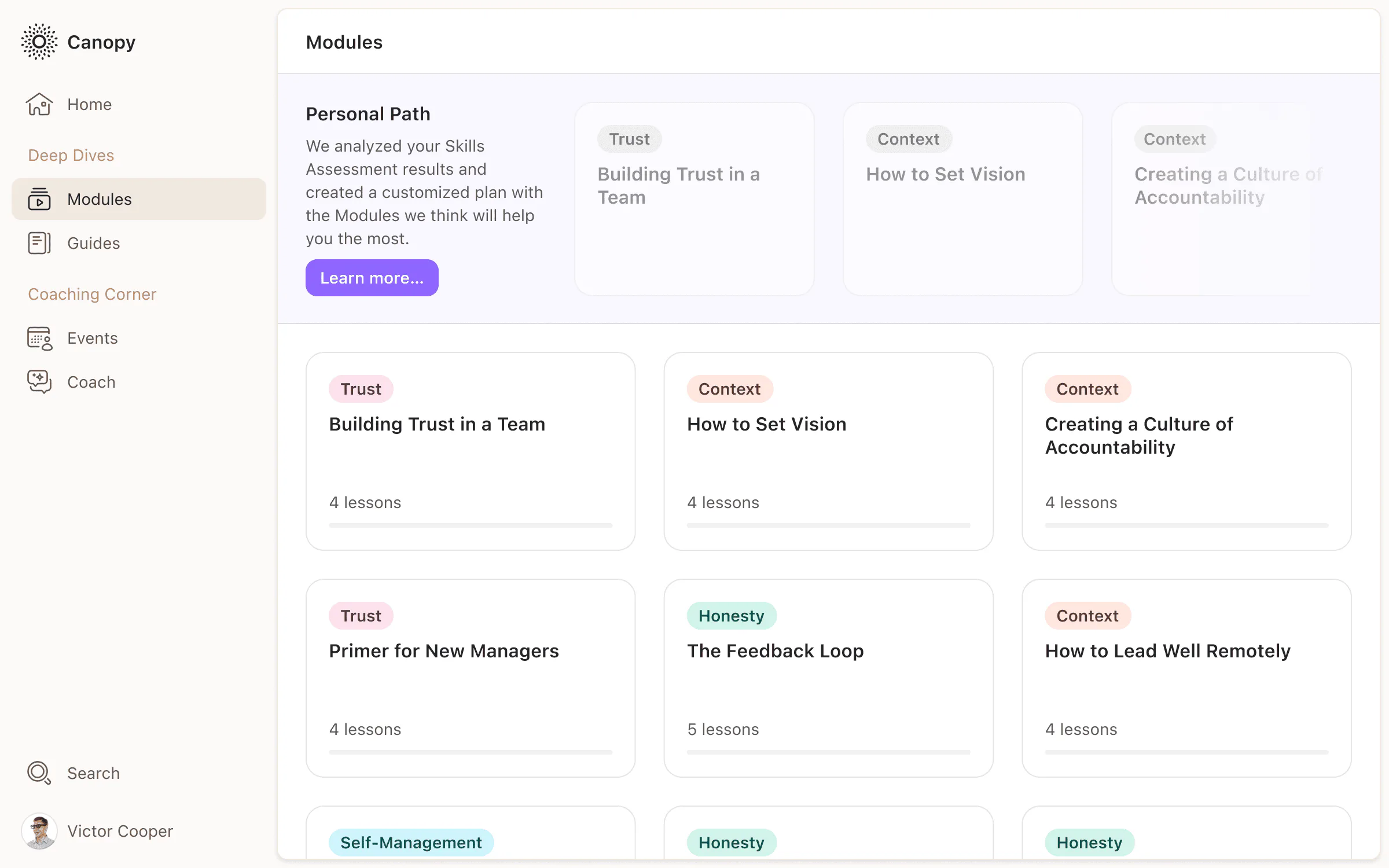The height and width of the screenshot is (868, 1389).
Task: Open Guides via its document icon
Action: click(x=38, y=243)
